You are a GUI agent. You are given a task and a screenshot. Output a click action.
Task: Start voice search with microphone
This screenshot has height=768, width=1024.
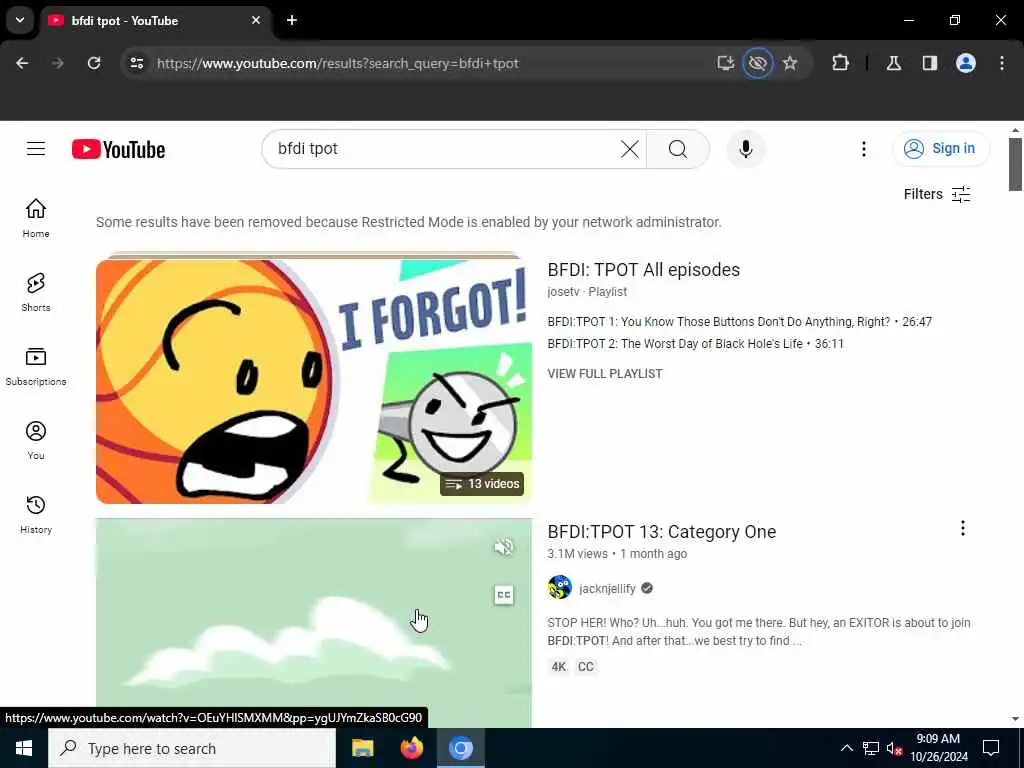(x=745, y=149)
